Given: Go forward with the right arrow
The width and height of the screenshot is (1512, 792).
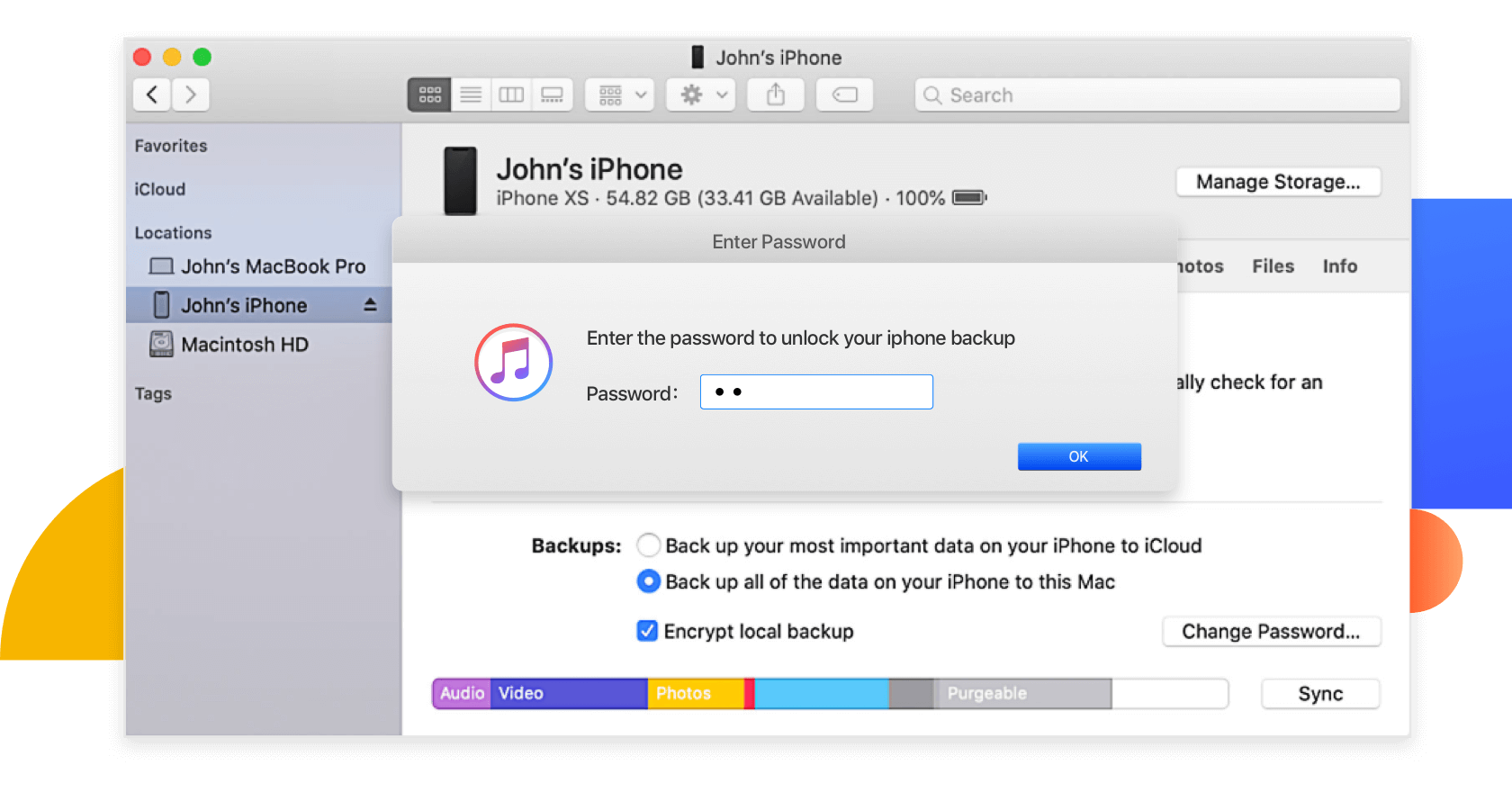Looking at the screenshot, I should point(190,94).
